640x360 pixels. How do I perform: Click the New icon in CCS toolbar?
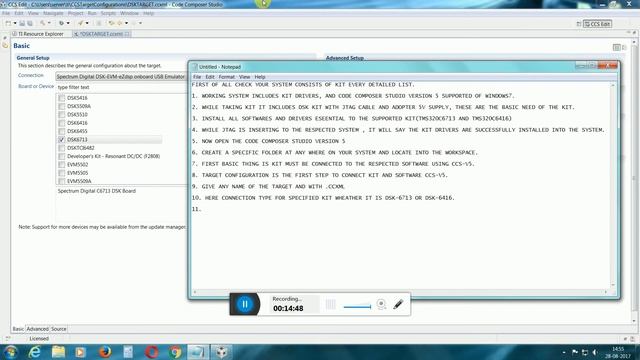9,23
